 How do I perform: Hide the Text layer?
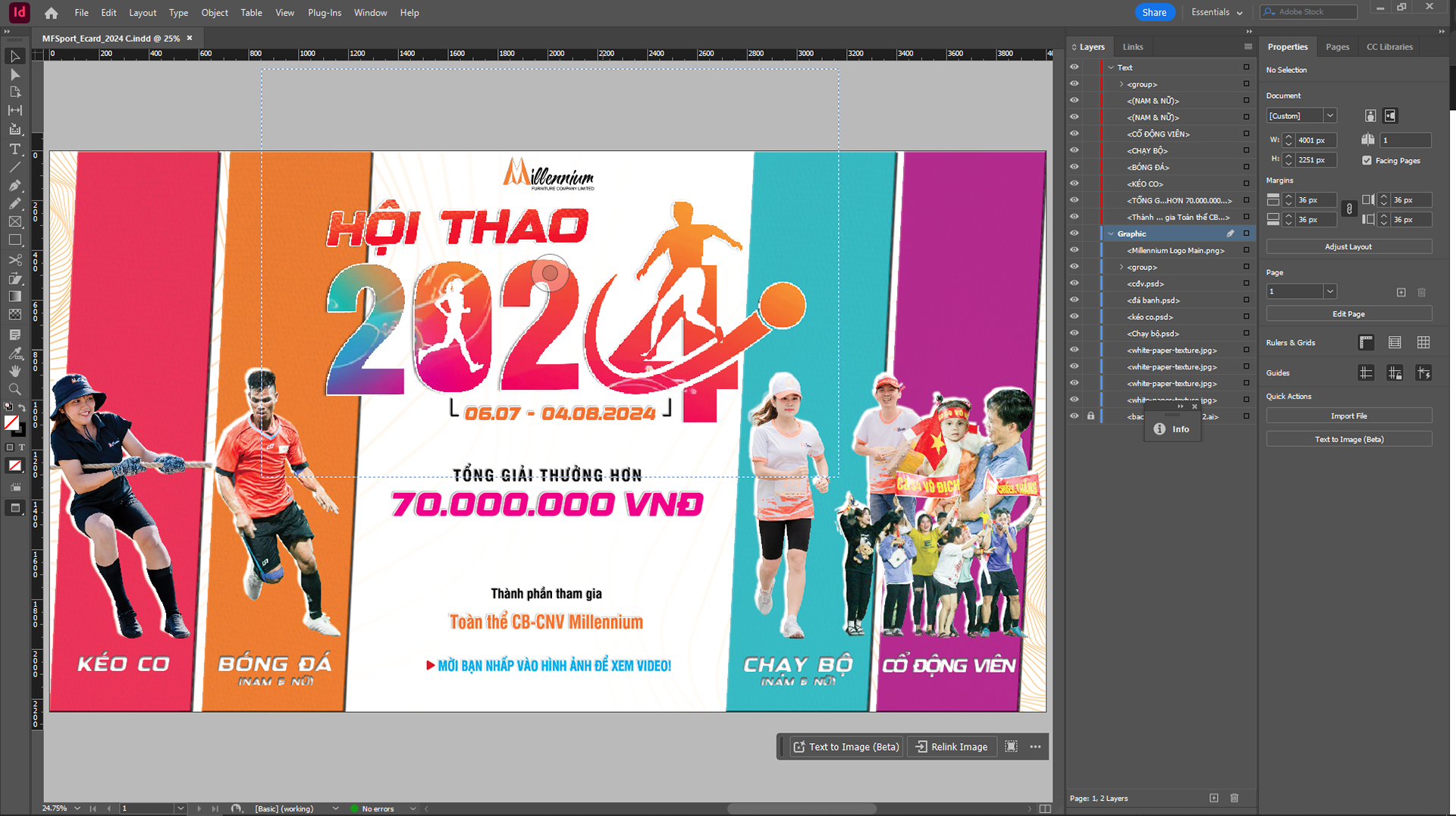pyautogui.click(x=1075, y=67)
